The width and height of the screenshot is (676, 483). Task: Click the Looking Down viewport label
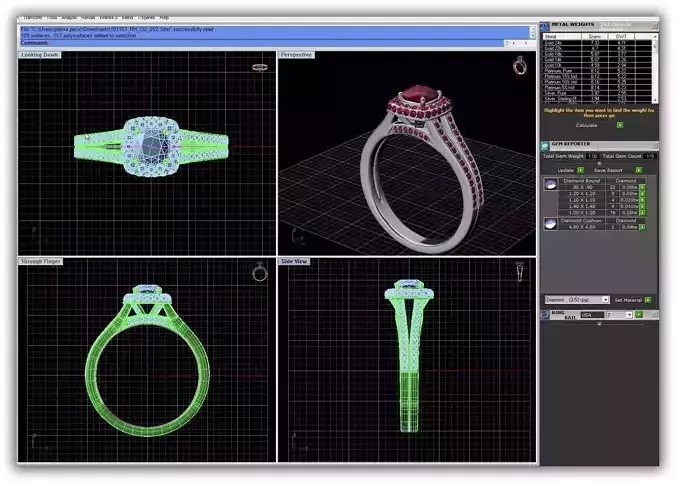(x=40, y=55)
